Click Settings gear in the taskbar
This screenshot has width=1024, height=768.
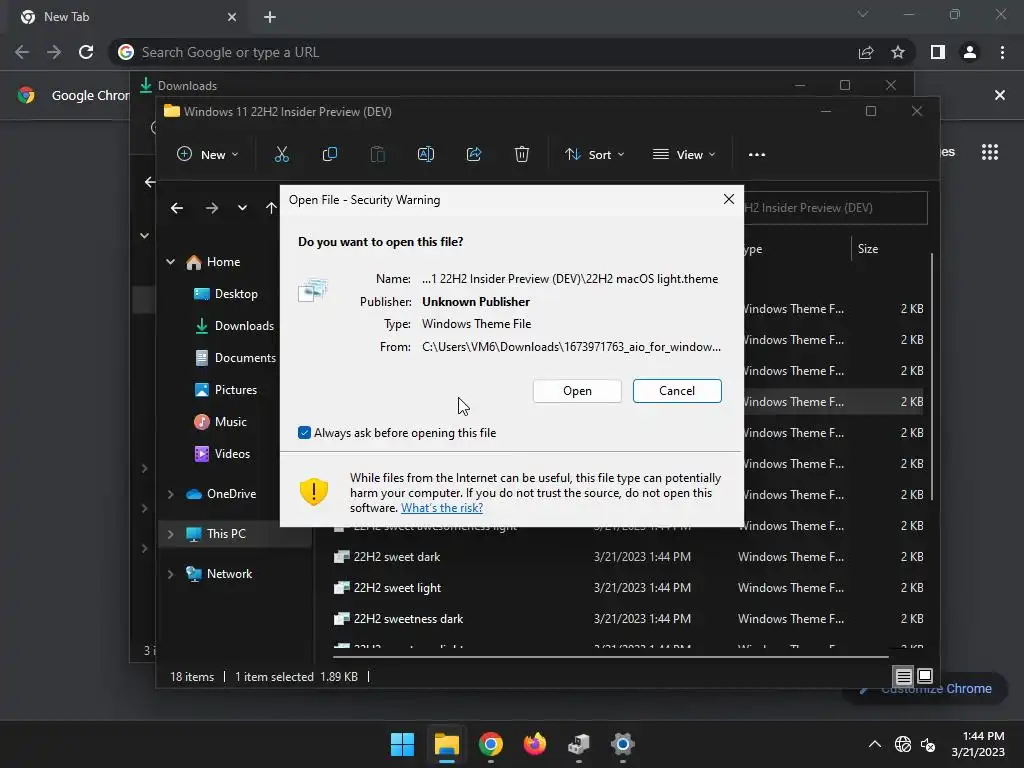coord(622,744)
